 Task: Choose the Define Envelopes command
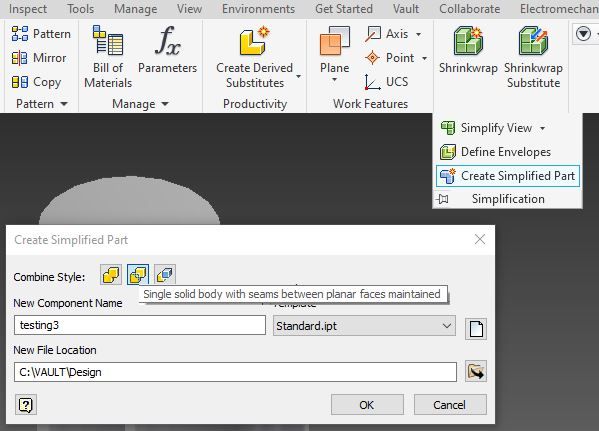tap(495, 152)
